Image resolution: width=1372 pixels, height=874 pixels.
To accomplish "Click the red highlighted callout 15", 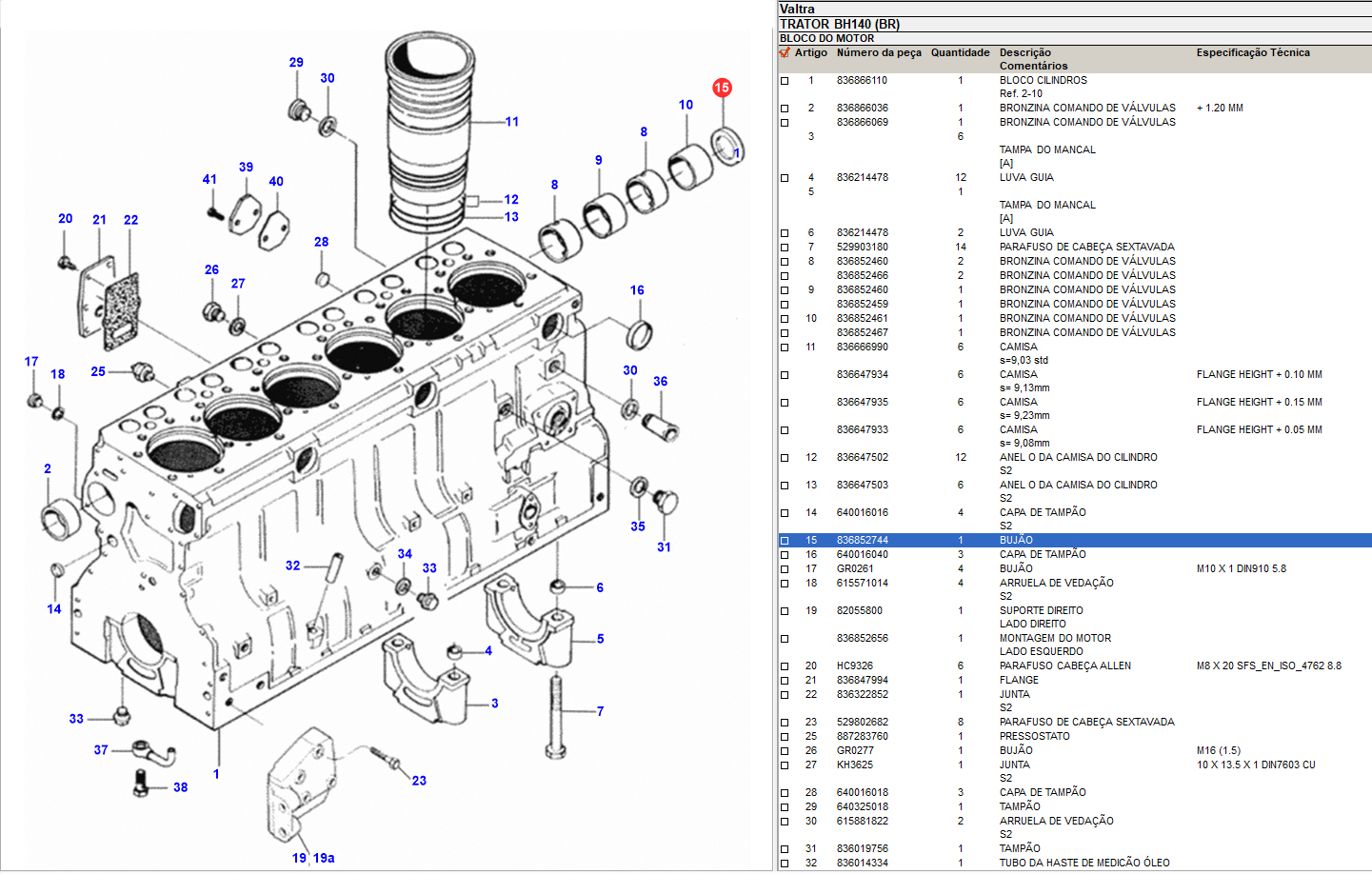I will 722,88.
